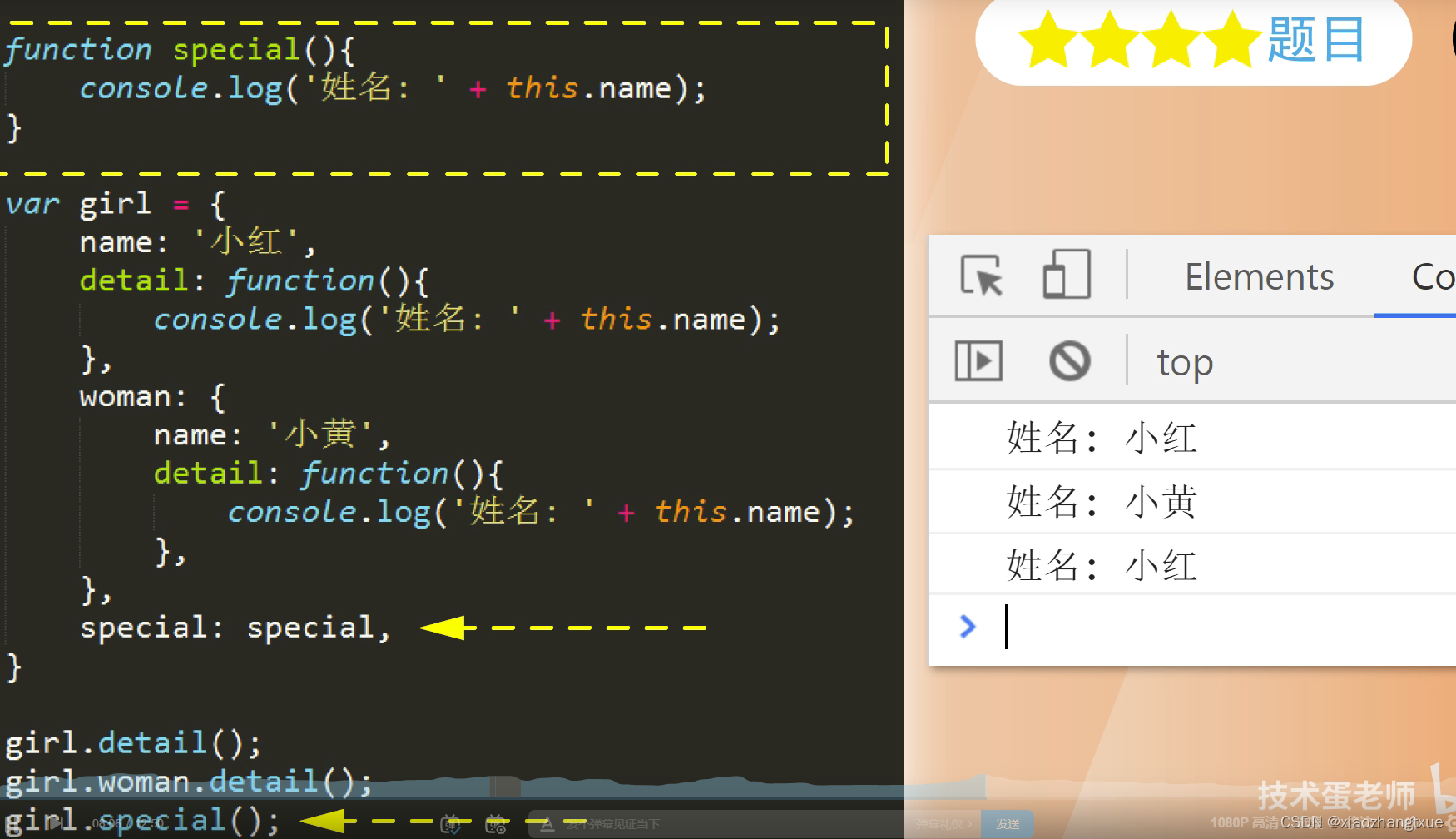1456x839 pixels.
Task: Click 'var girl = {' code line
Action: (115, 203)
